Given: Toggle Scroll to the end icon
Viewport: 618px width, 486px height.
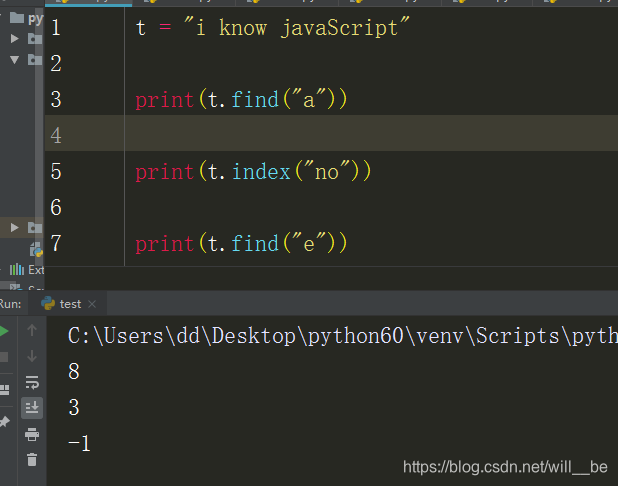Looking at the screenshot, I should (32, 407).
